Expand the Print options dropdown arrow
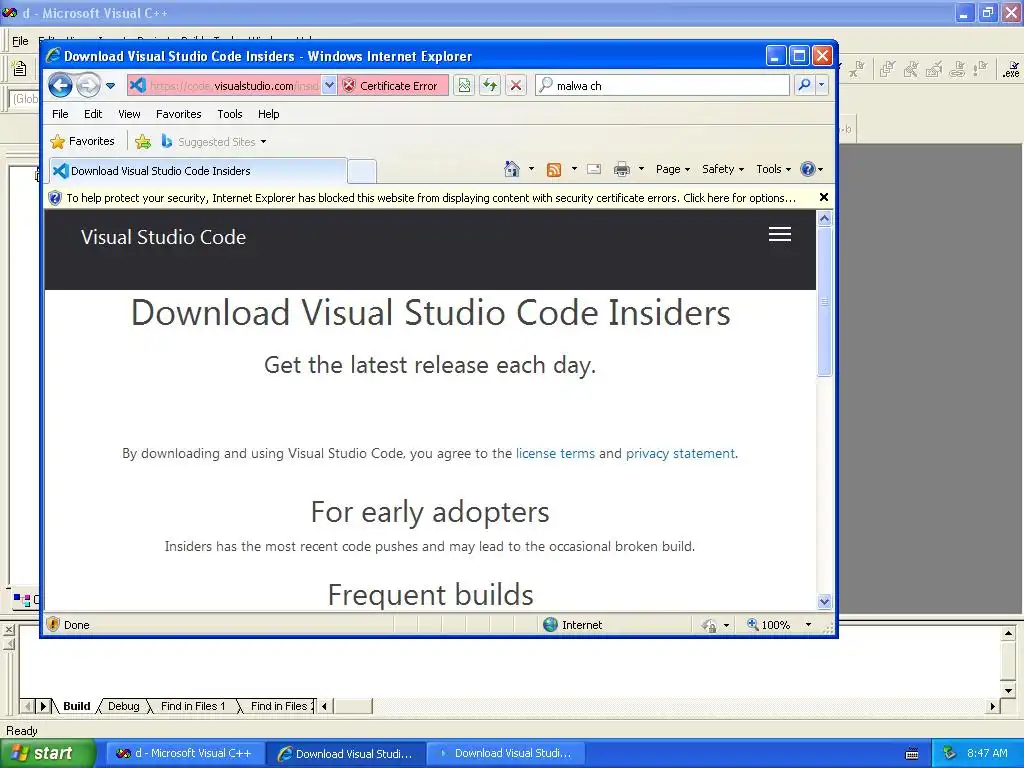This screenshot has height=768, width=1024. (641, 169)
